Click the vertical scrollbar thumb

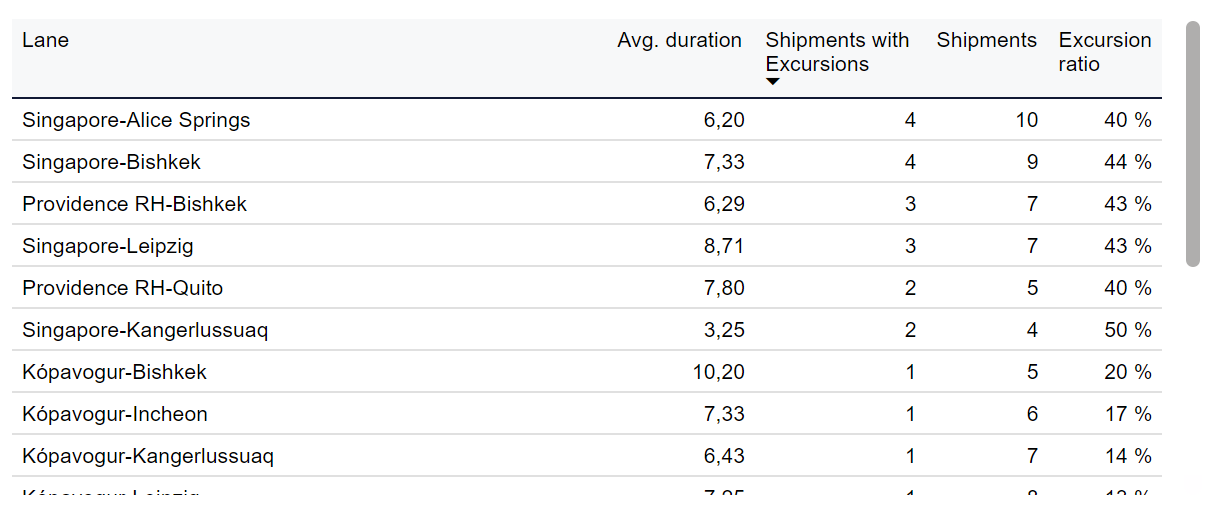[1192, 144]
